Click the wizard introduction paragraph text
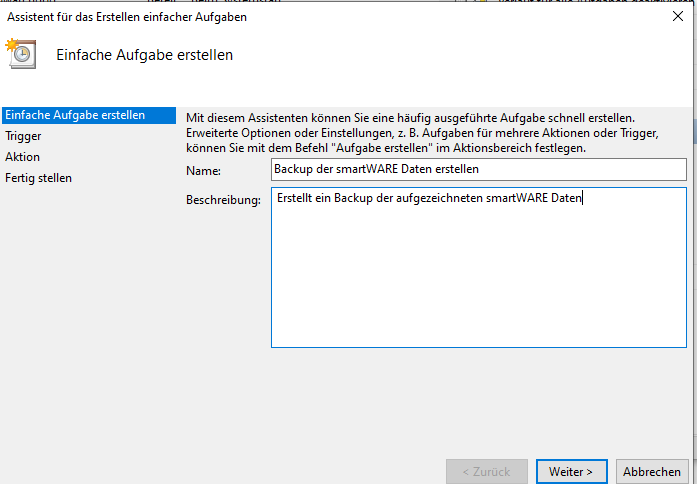697x484 pixels. tap(420, 133)
